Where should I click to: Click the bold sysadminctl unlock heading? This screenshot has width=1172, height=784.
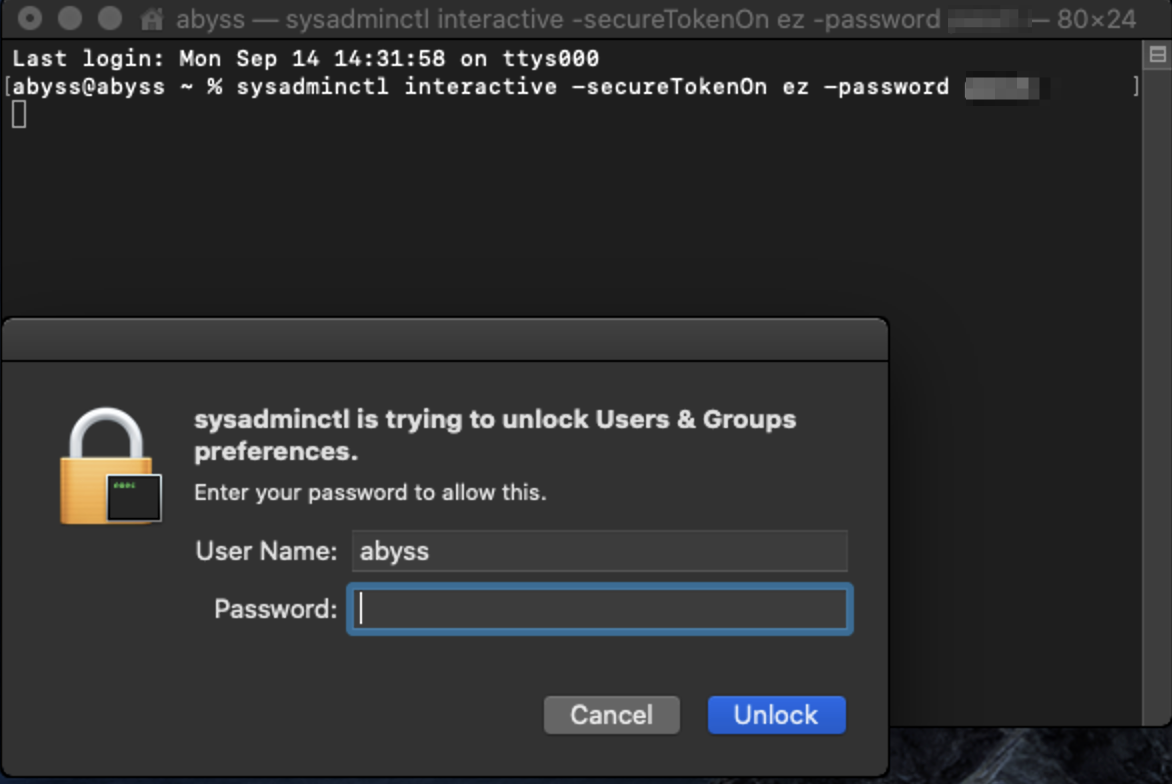click(495, 435)
